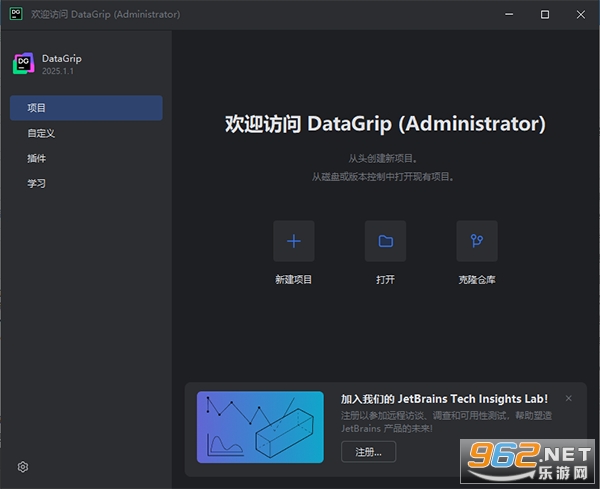Click the text 从头创建新项目。
This screenshot has width=600, height=489.
tap(383, 158)
